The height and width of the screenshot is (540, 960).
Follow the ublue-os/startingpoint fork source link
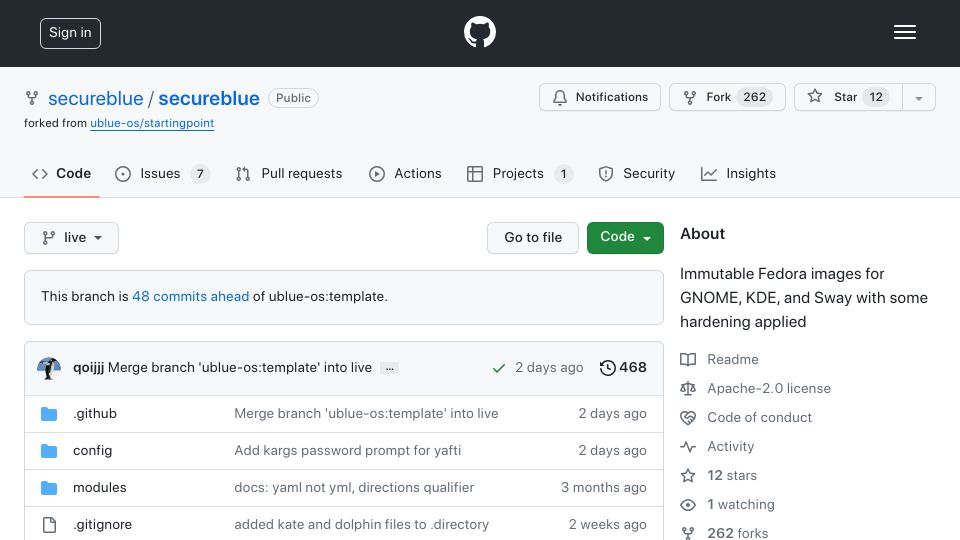click(152, 123)
